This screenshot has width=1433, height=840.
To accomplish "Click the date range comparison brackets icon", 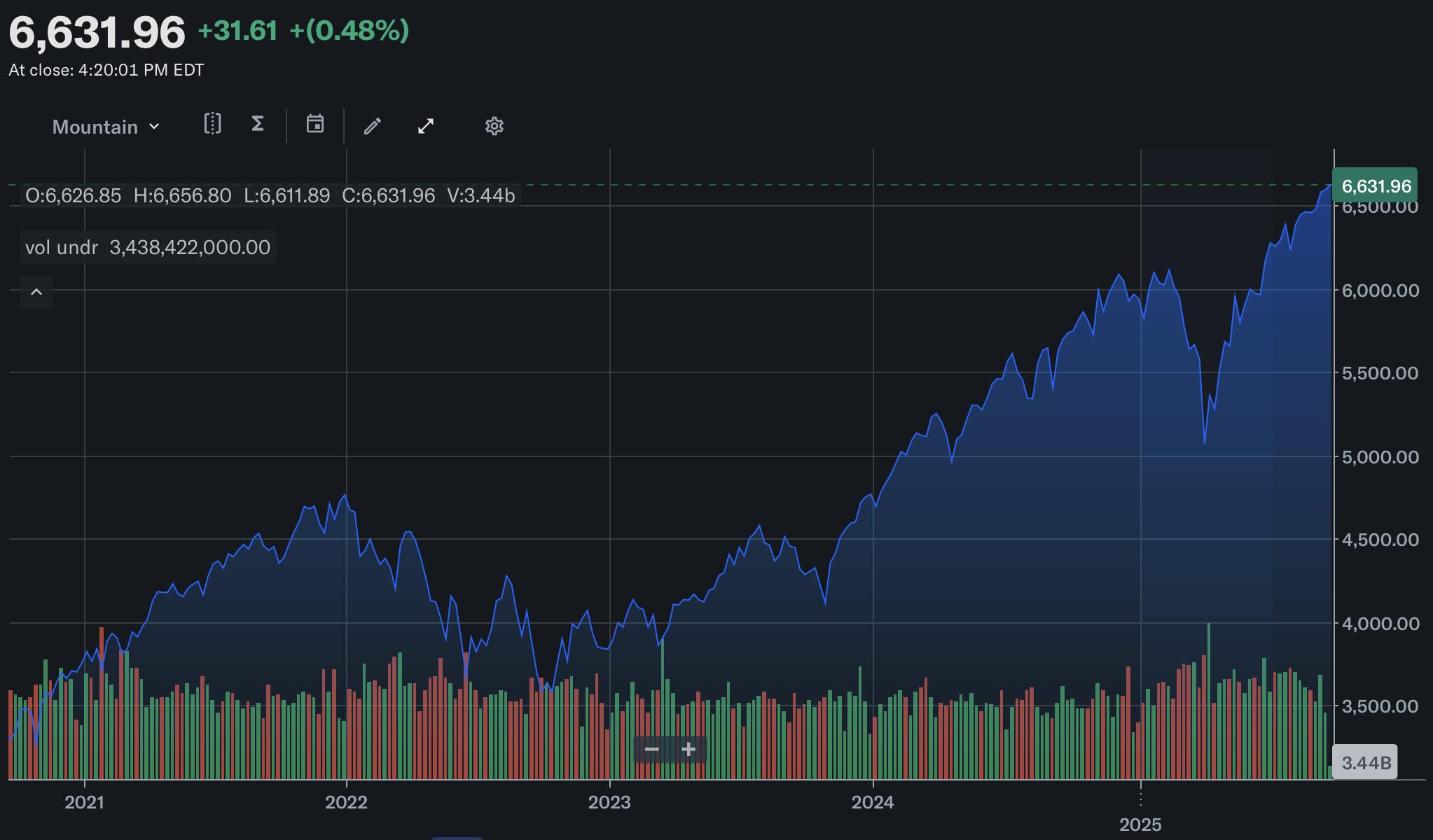I will 212,125.
